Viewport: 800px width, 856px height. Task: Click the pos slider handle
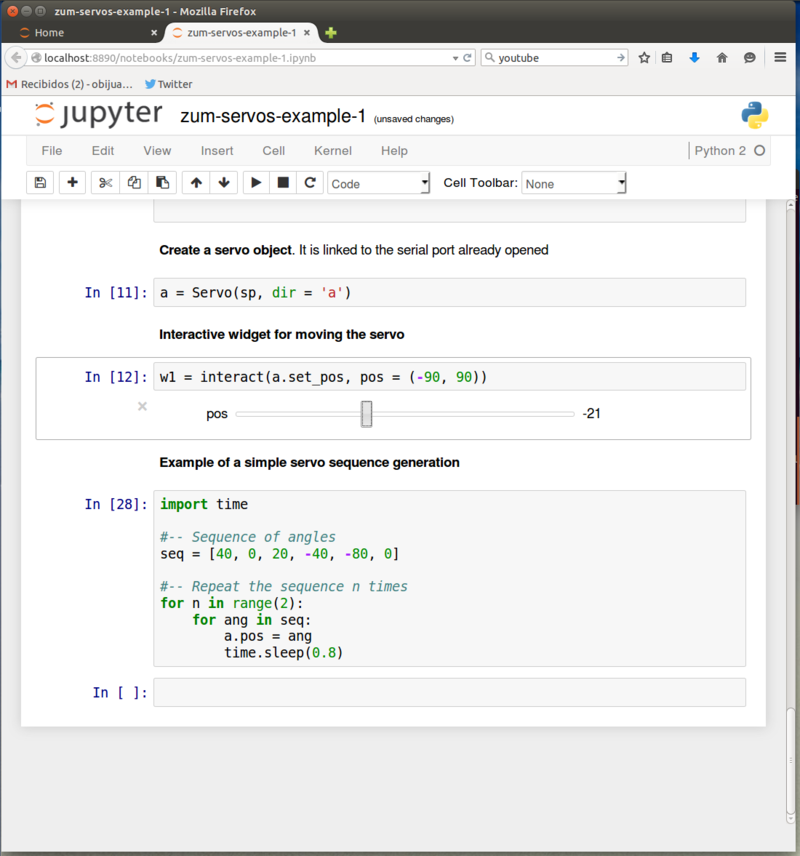coord(367,414)
